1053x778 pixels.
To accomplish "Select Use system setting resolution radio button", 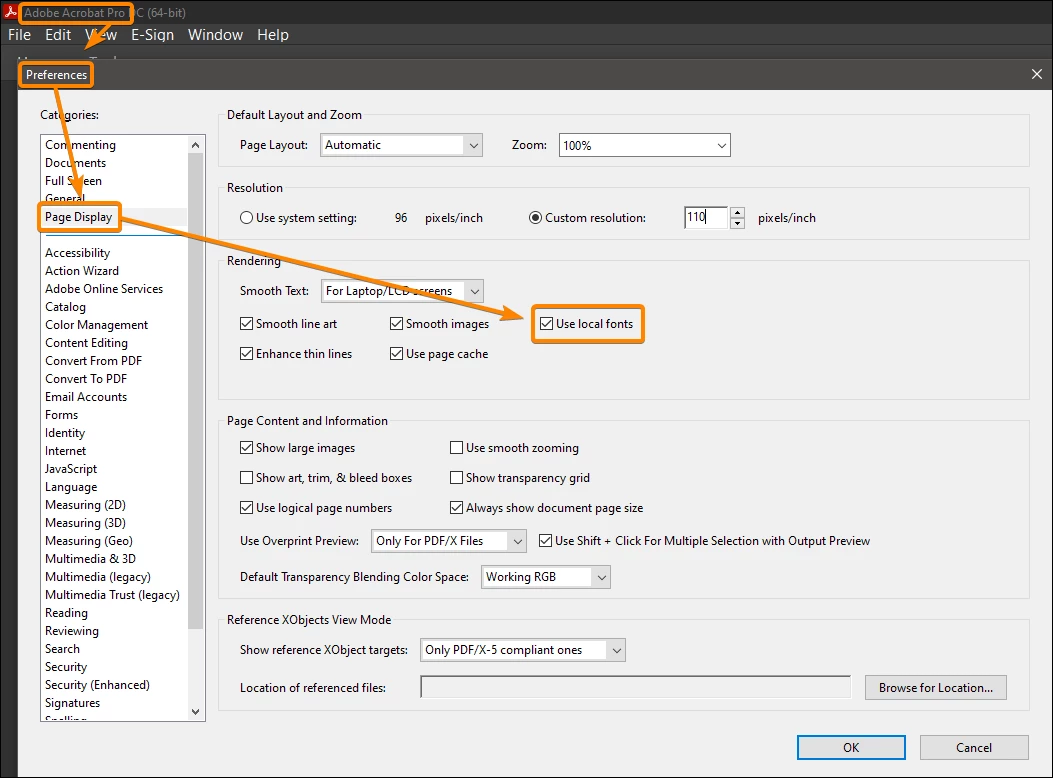I will coord(246,217).
